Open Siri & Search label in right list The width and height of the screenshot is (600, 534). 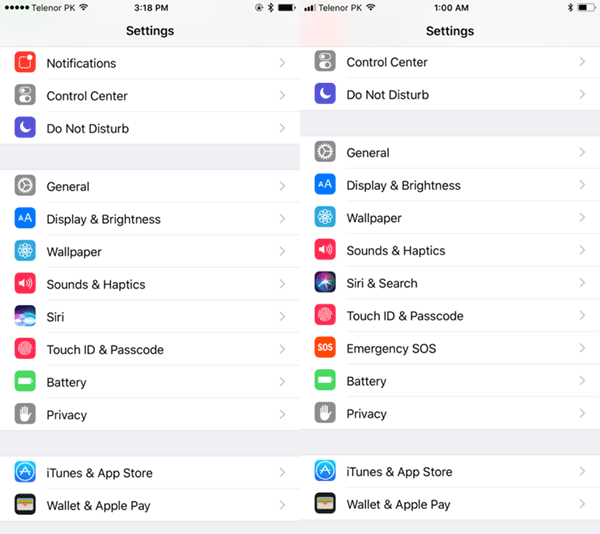coord(382,283)
